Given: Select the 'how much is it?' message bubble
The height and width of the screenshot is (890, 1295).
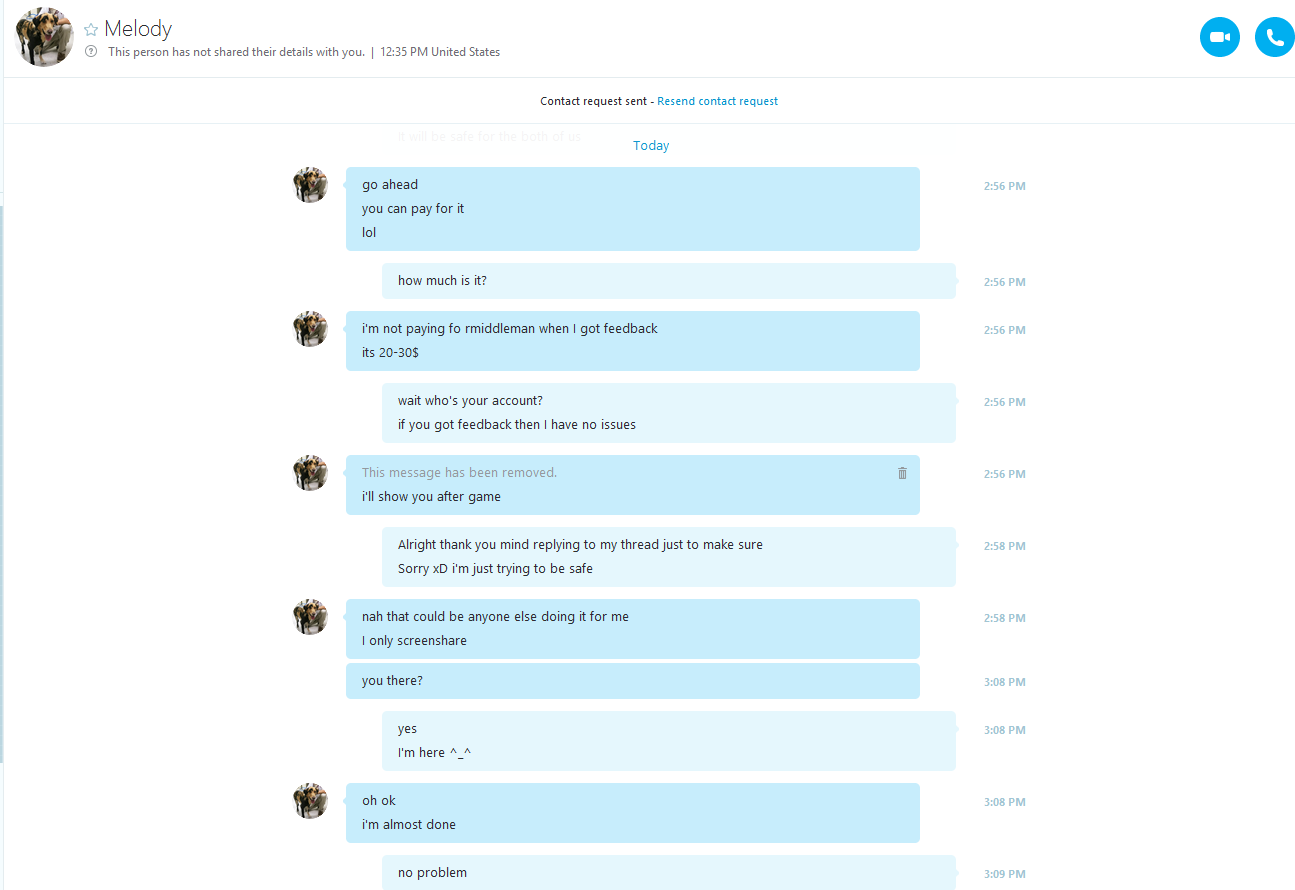Looking at the screenshot, I should point(668,281).
